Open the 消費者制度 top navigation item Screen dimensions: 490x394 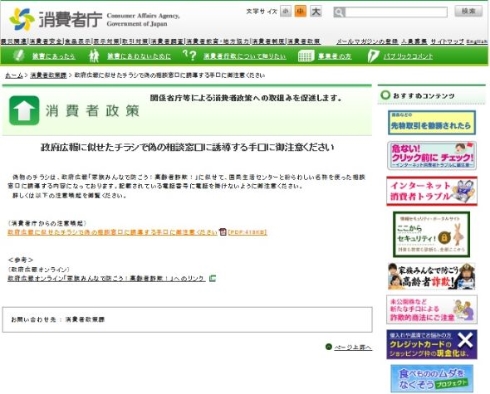(x=268, y=41)
